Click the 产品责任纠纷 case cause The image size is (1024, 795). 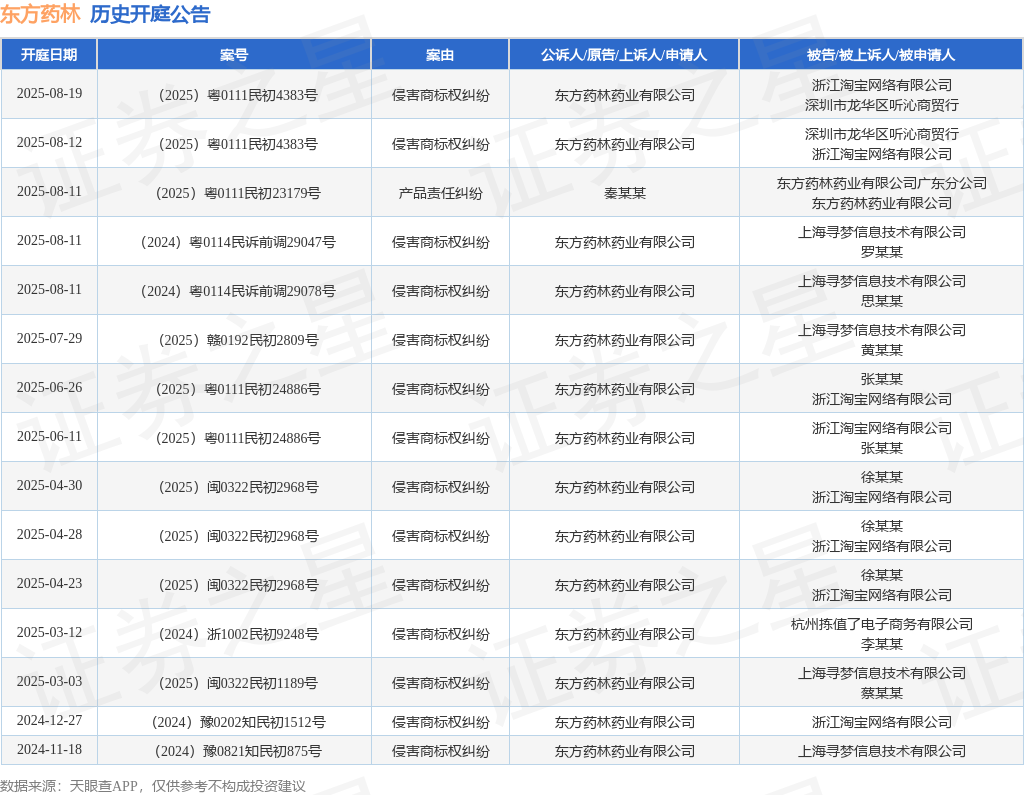(x=440, y=193)
